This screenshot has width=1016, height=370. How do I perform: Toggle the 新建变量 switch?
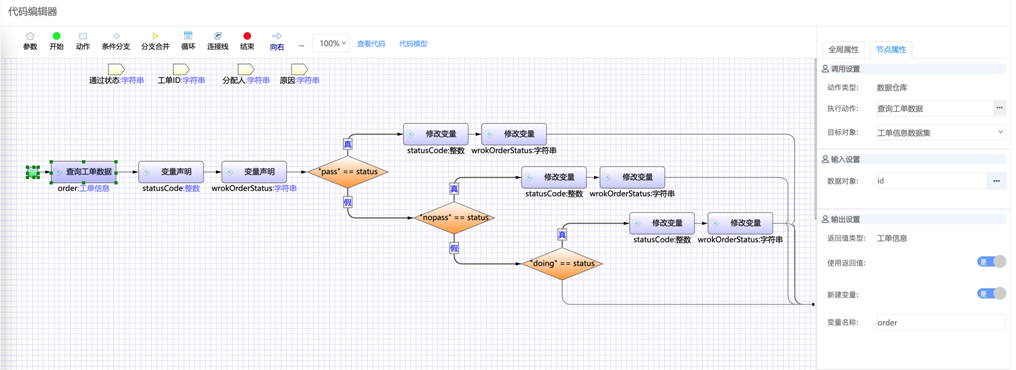click(x=991, y=294)
